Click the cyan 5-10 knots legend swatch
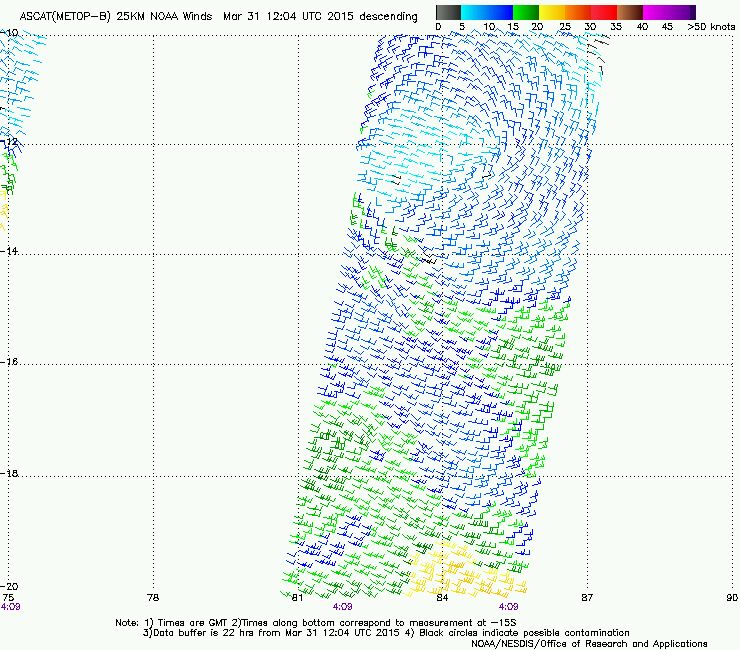This screenshot has width=740, height=650. click(x=473, y=12)
